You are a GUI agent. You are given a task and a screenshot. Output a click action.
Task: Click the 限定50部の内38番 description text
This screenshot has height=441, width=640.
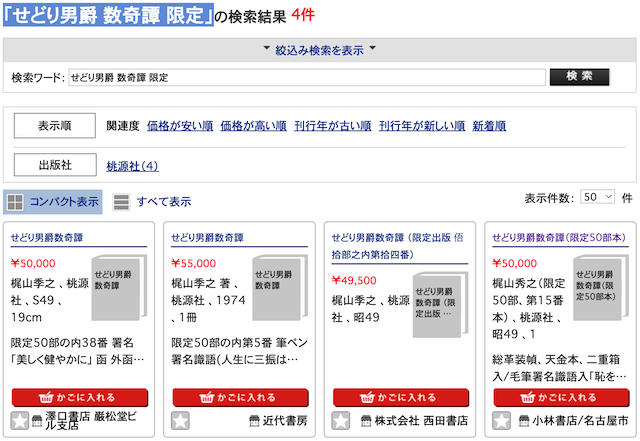pos(78,351)
